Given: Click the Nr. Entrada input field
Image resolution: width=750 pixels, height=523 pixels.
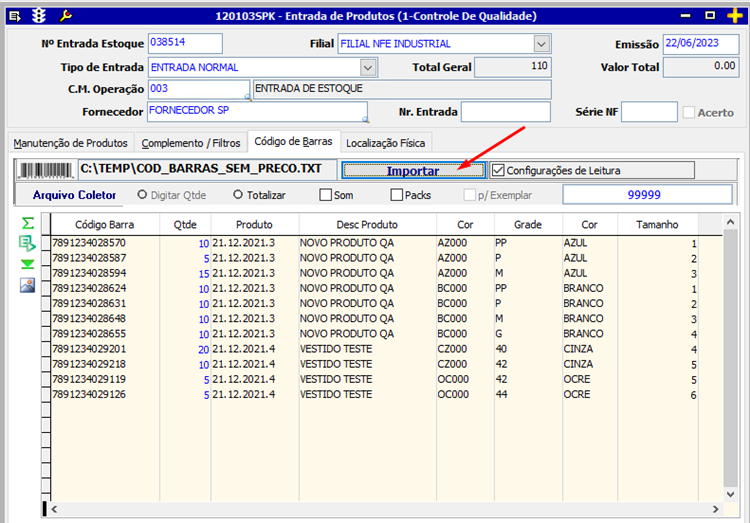Looking at the screenshot, I should [505, 112].
